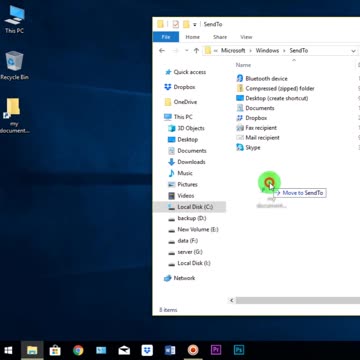Viewport: 360px width, 360px height.
Task: Click the Documents icon in the file list
Action: (240, 108)
